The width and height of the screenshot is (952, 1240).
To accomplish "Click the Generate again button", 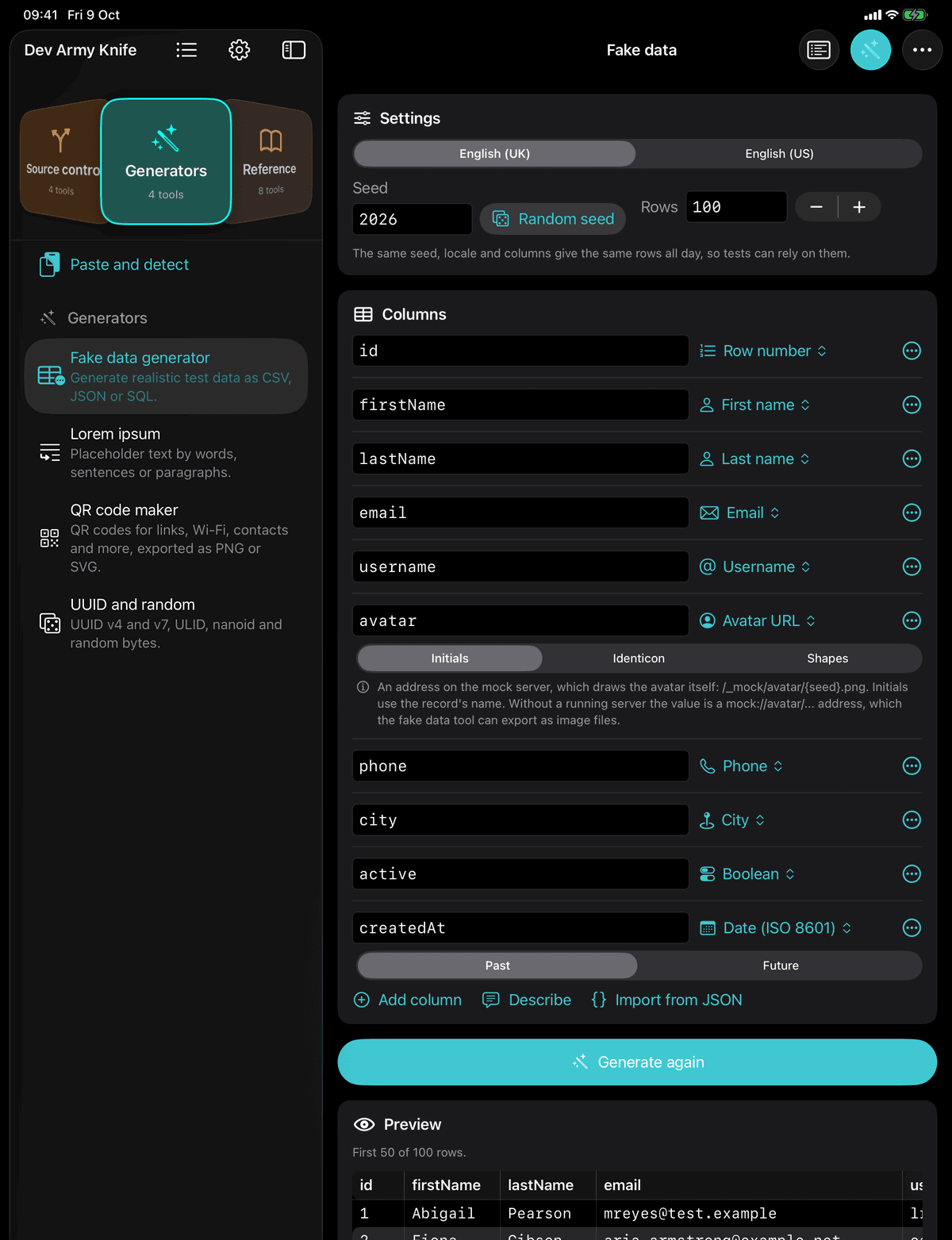I will 637,1062.
